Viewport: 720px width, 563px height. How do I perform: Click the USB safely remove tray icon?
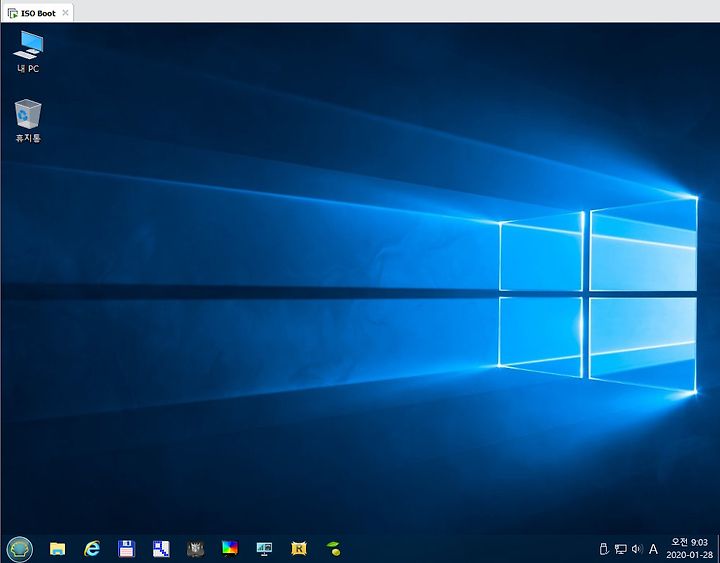(604, 549)
